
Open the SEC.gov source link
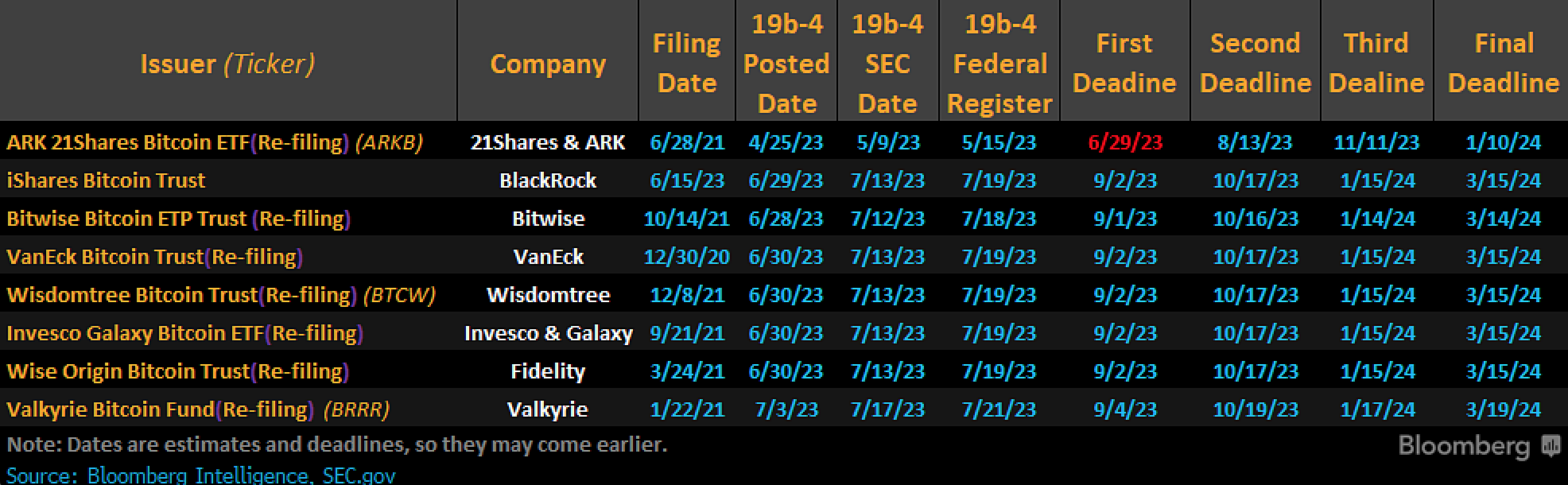tap(359, 475)
